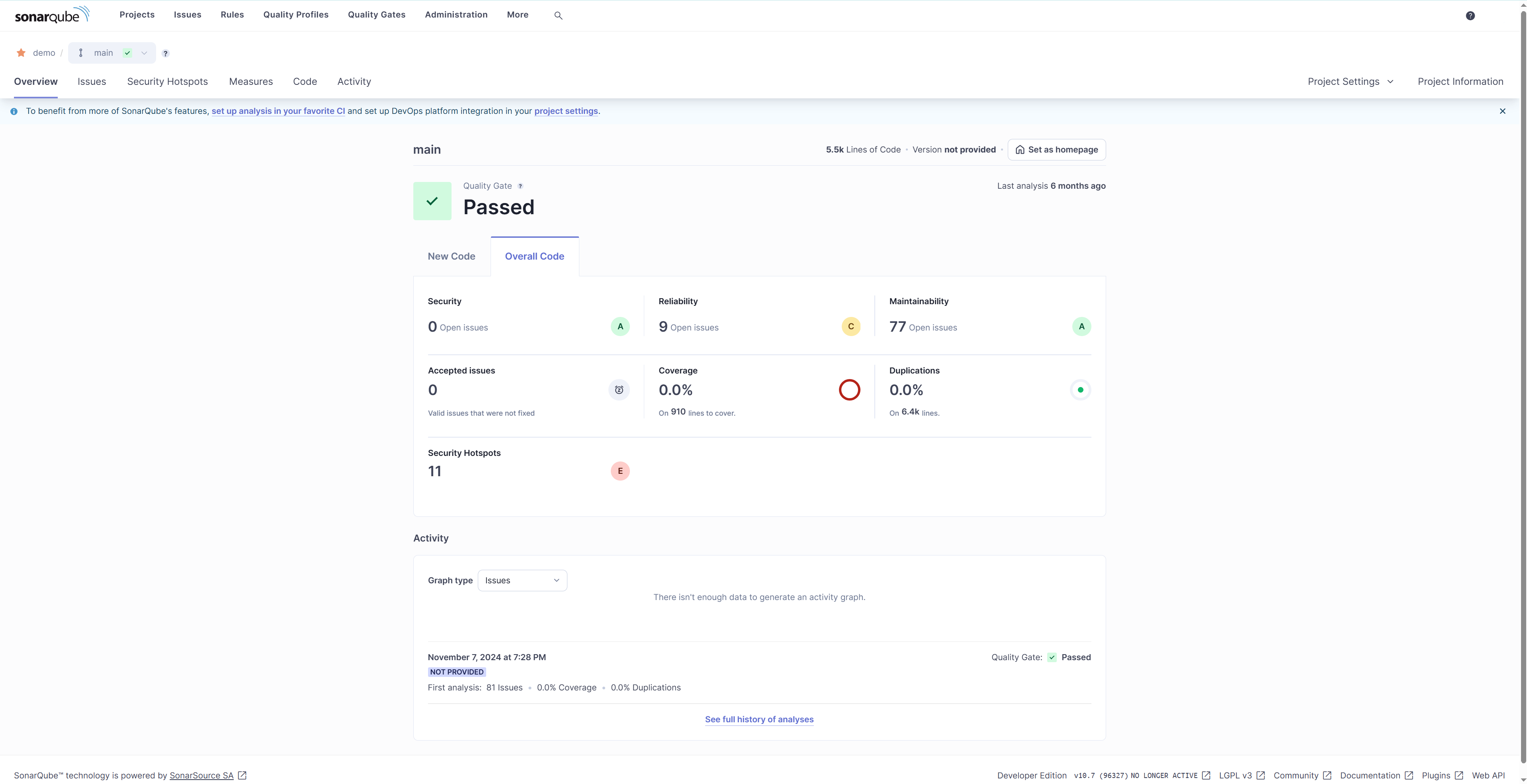Toggle the demo favorite star
1527x784 pixels.
click(21, 53)
